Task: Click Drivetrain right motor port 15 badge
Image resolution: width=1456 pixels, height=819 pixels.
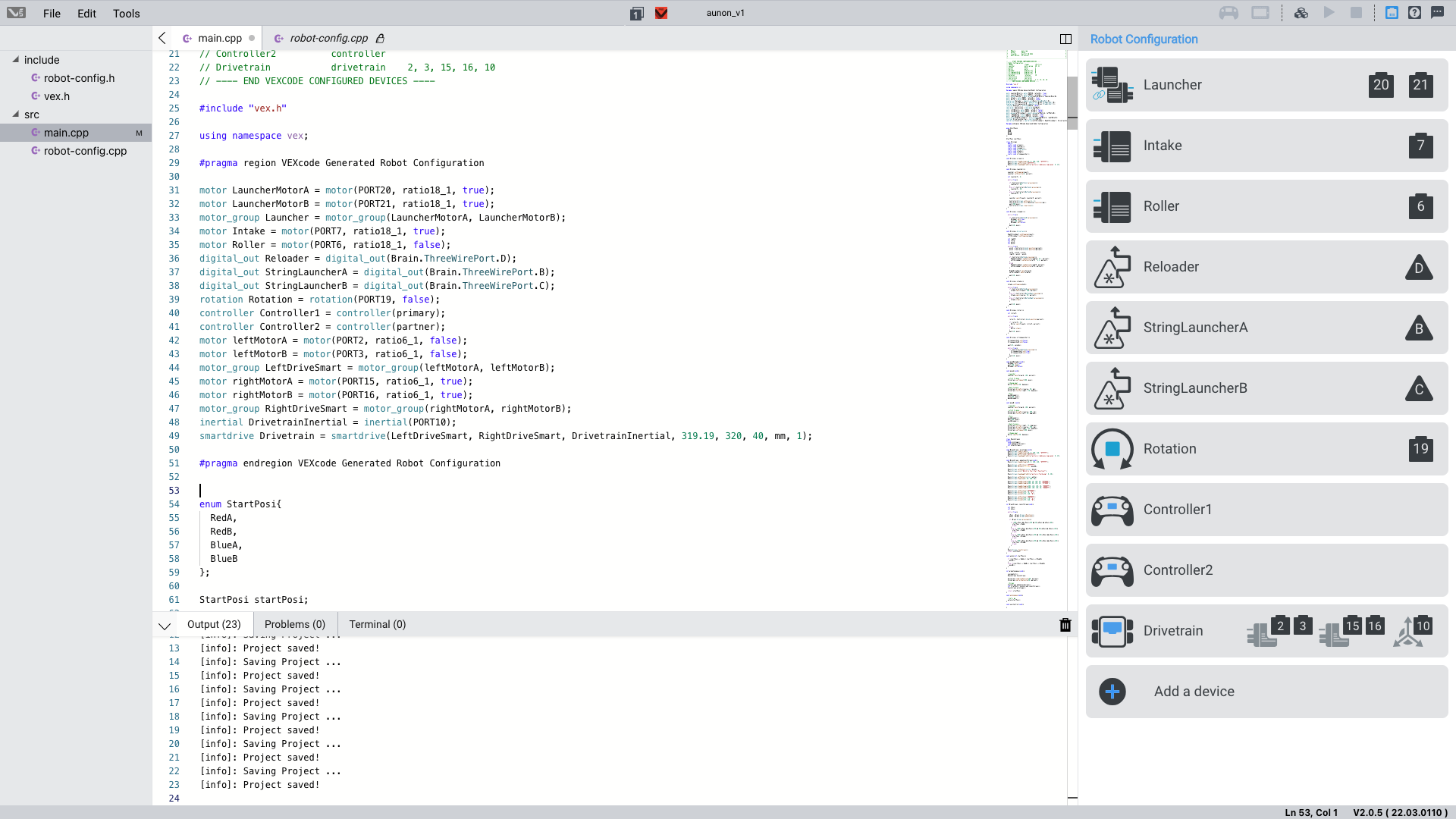Action: (x=1352, y=626)
